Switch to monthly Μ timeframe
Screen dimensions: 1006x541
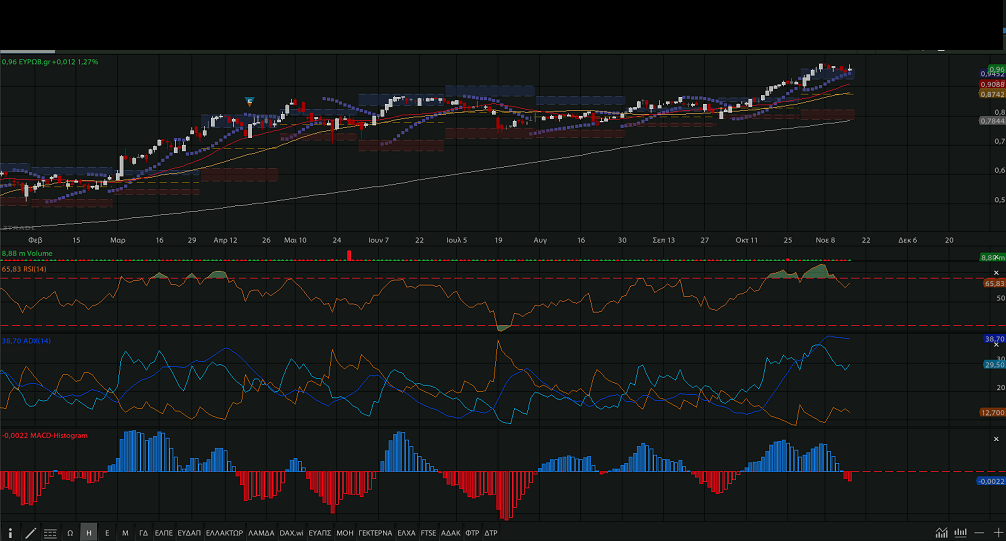[125, 533]
